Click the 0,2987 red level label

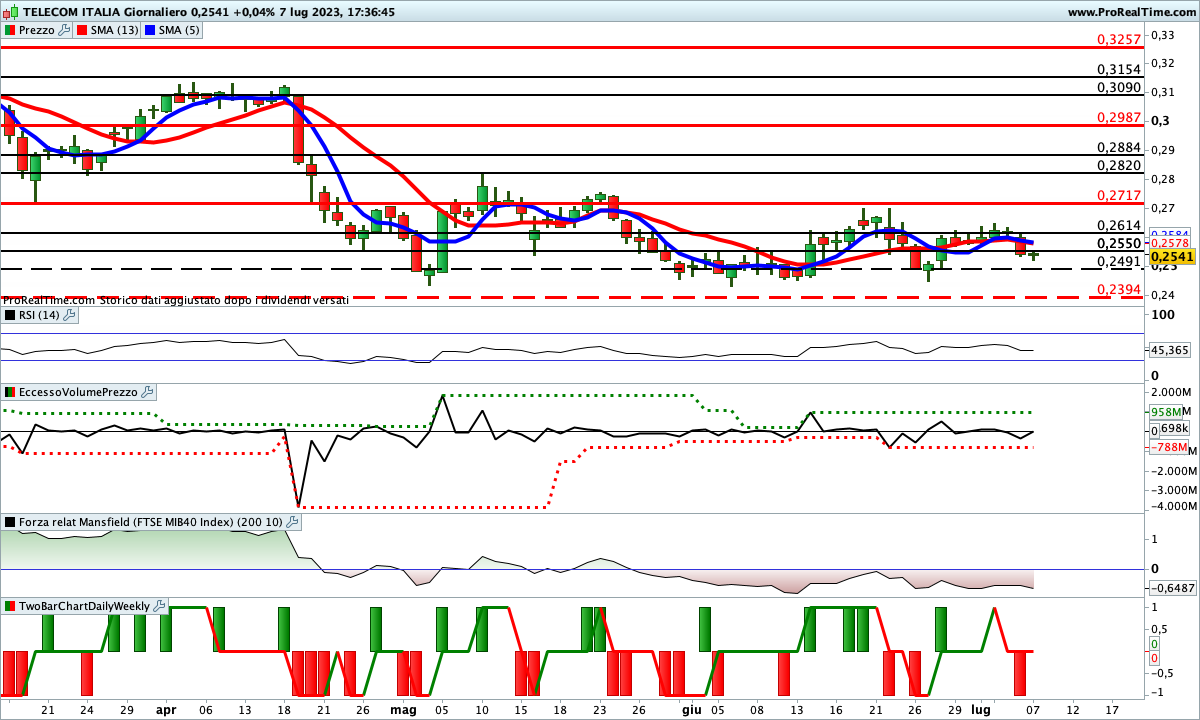click(1119, 118)
